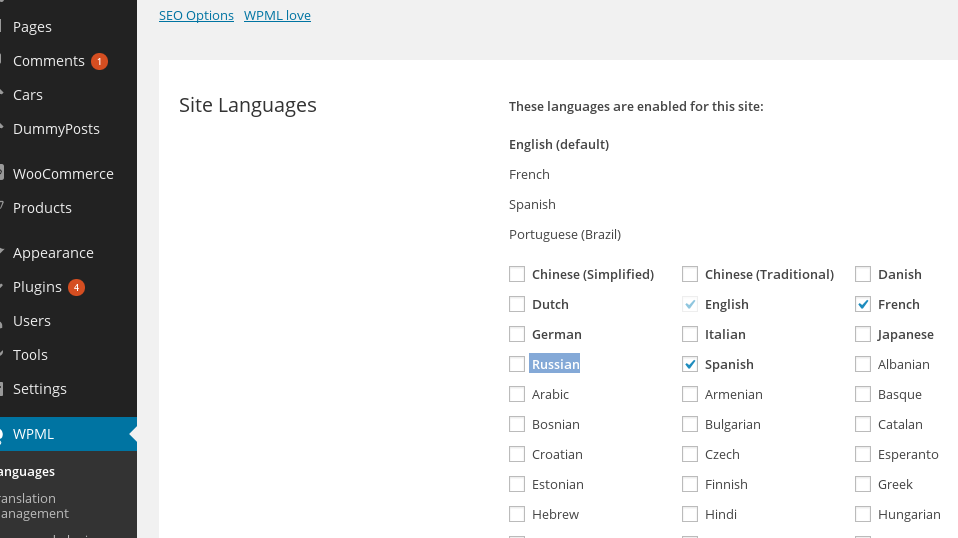
Task: Go to Pages in the sidebar
Action: coord(32,27)
